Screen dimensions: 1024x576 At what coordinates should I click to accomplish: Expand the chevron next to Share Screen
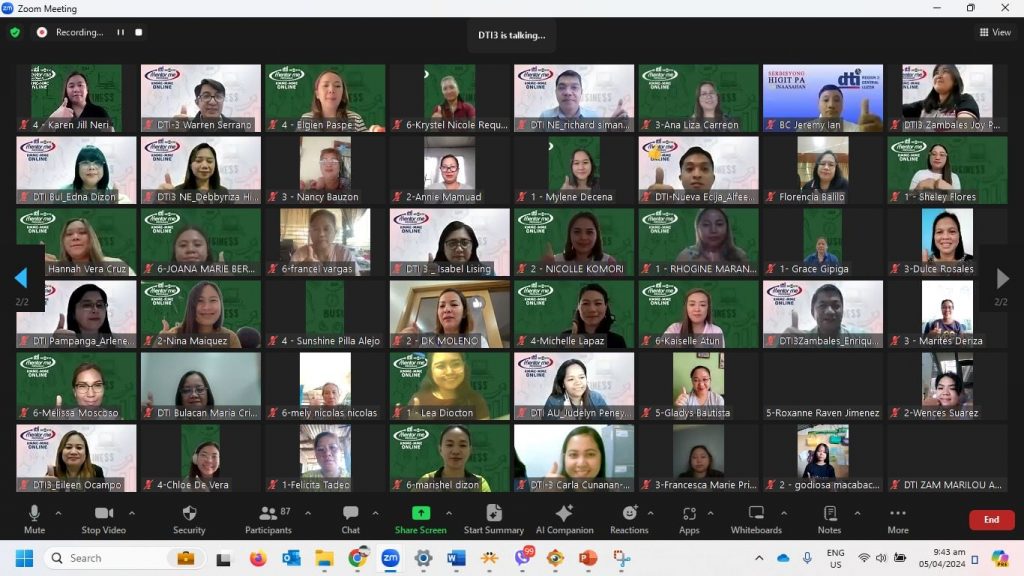pyautogui.click(x=448, y=513)
